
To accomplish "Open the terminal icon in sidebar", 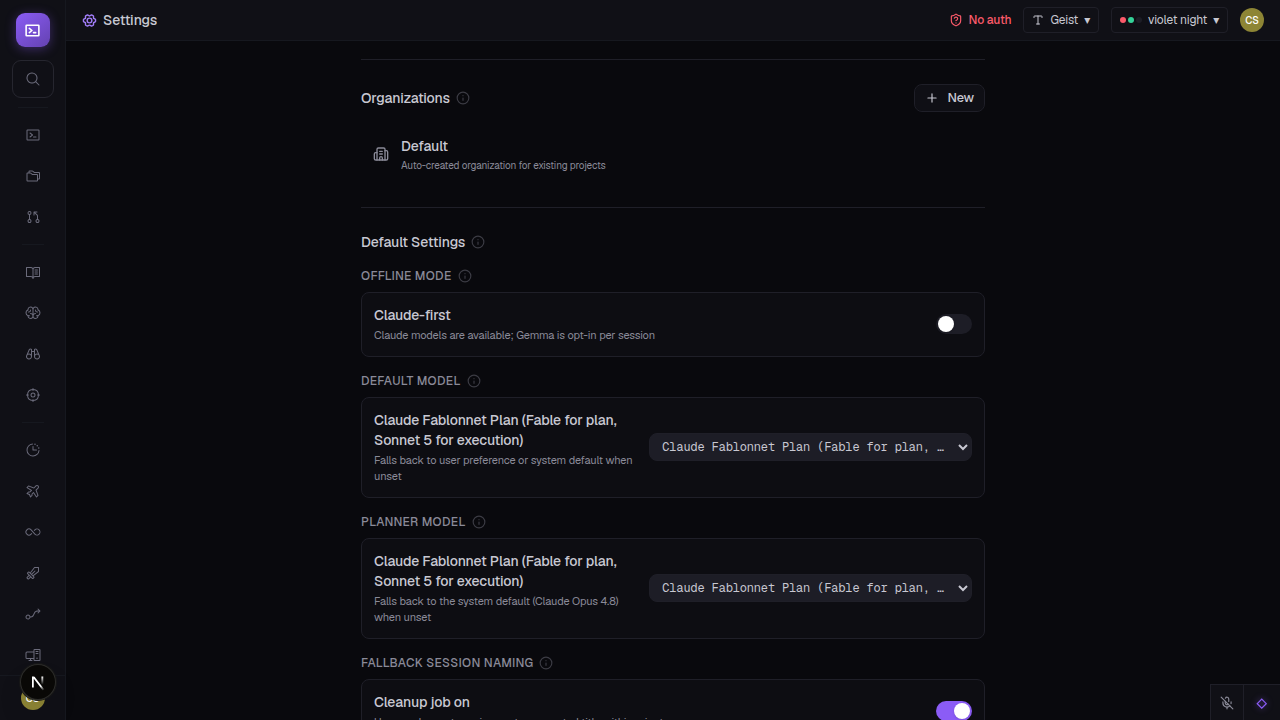I will pos(33,135).
